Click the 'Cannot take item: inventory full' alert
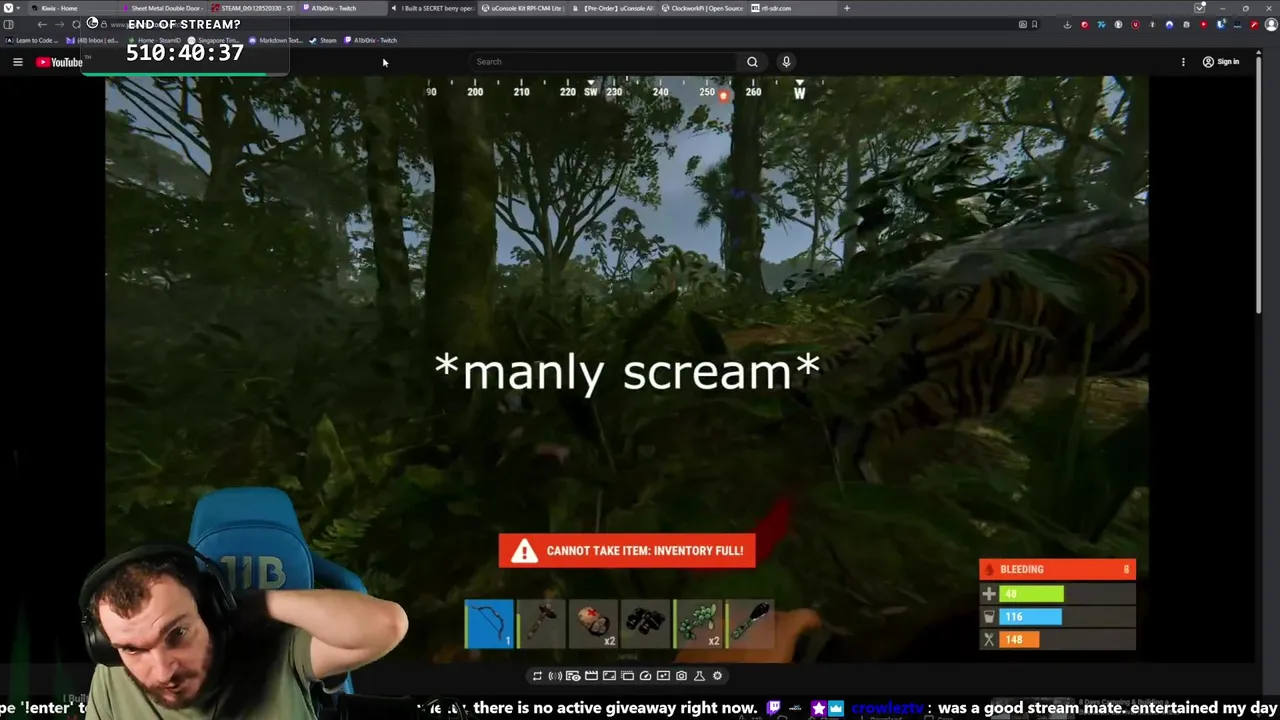Image resolution: width=1280 pixels, height=720 pixels. point(627,551)
